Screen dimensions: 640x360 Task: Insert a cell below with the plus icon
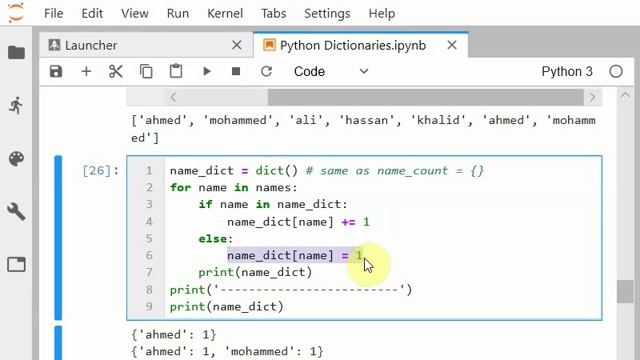point(86,71)
